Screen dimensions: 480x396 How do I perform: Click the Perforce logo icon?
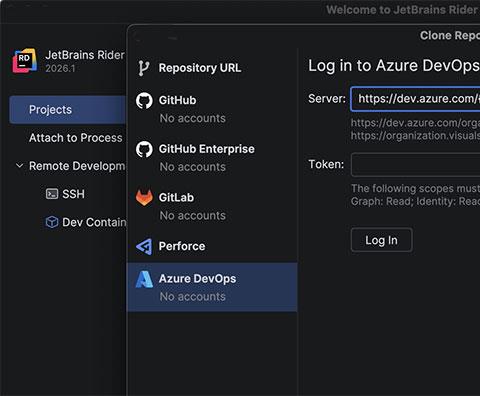[x=144, y=246]
